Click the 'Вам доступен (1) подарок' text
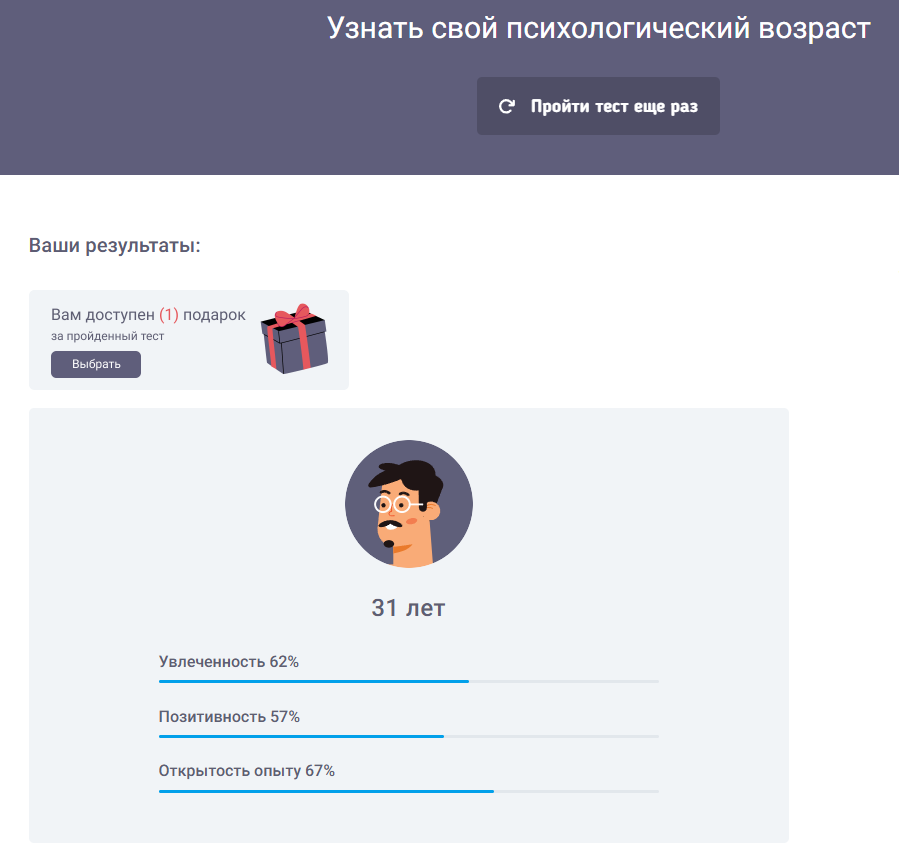899x852 pixels. coord(148,315)
